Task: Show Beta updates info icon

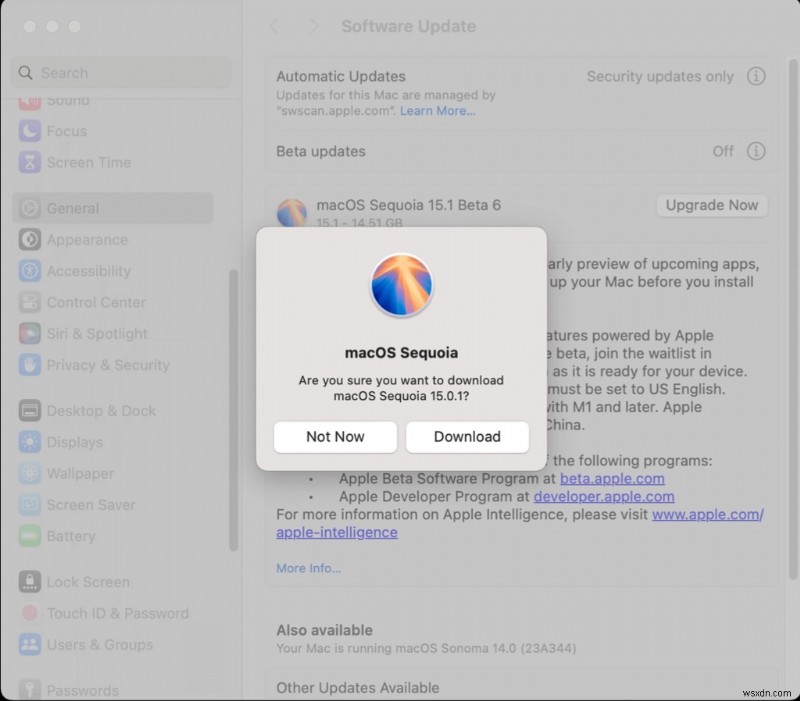Action: (756, 151)
